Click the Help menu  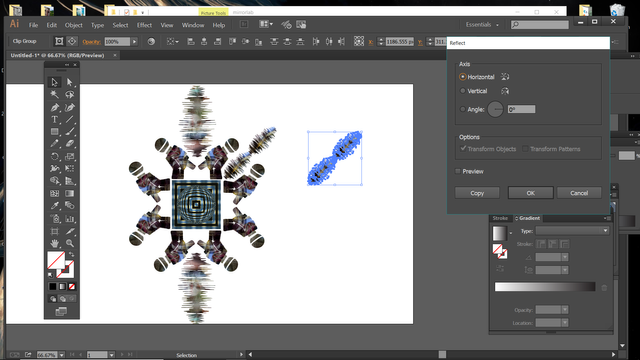[219, 25]
